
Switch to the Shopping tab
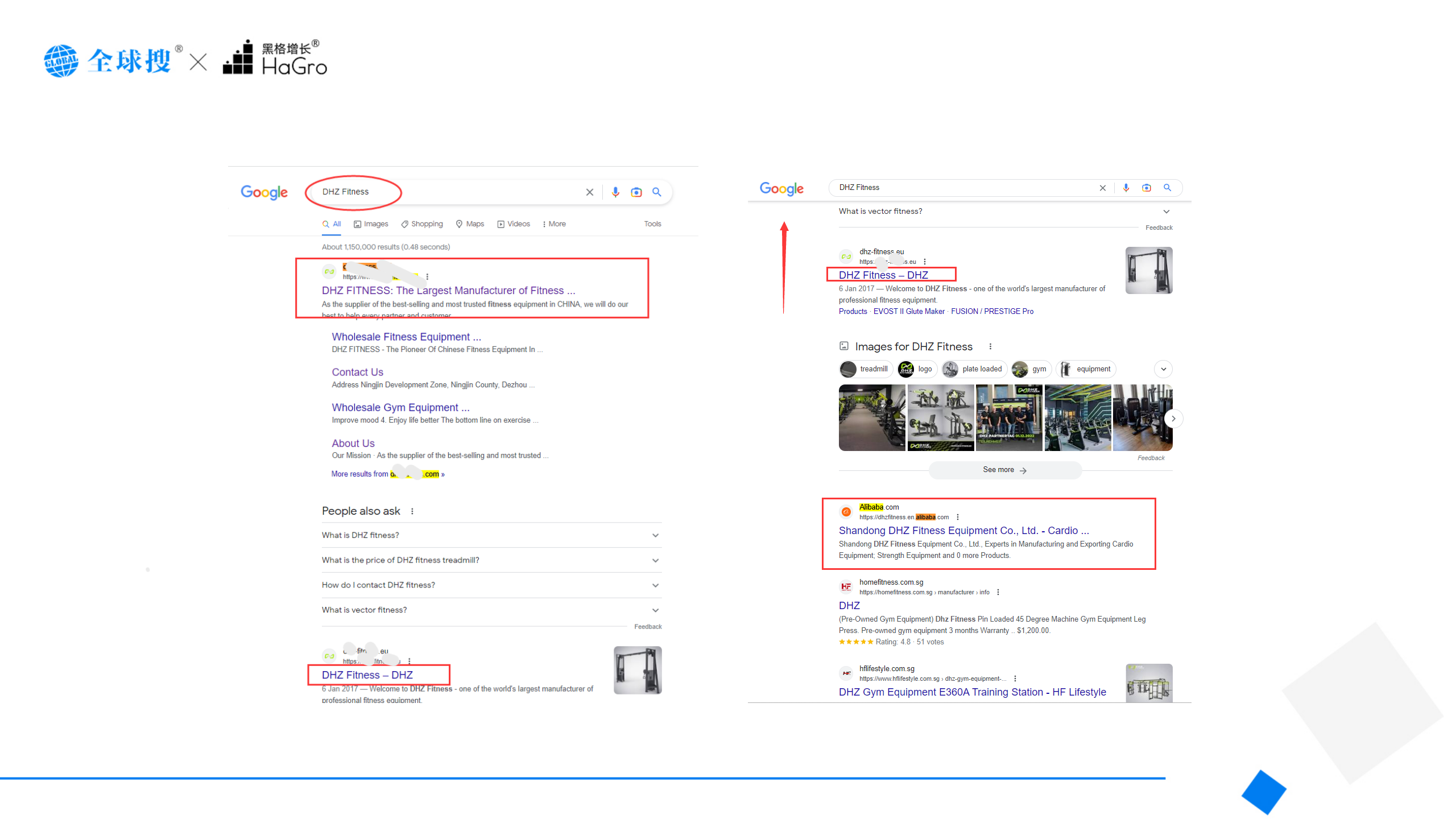tap(422, 224)
